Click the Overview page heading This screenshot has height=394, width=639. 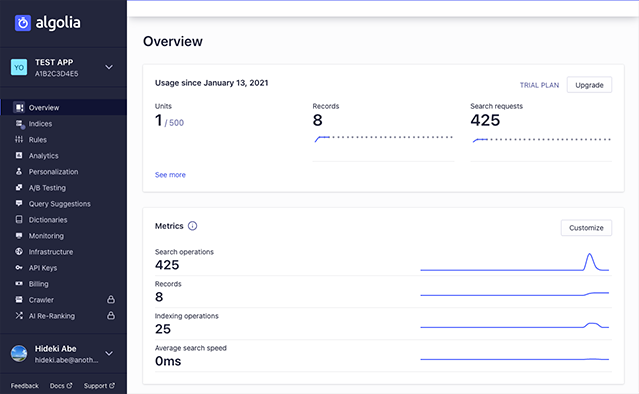173,41
